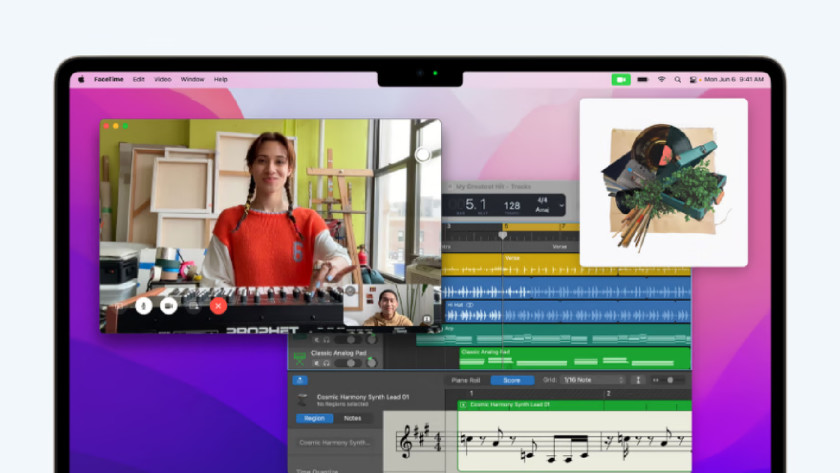Mute the Arp track
This screenshot has height=473, width=840.
click(316, 340)
